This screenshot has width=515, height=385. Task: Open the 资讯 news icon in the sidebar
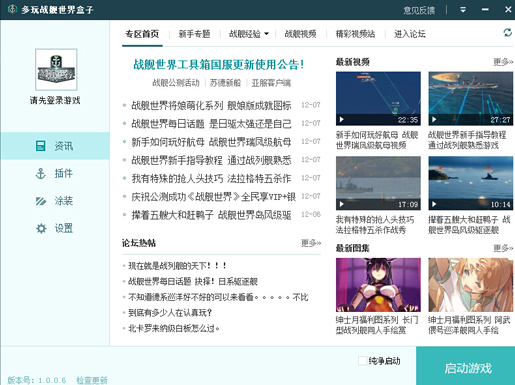click(41, 146)
